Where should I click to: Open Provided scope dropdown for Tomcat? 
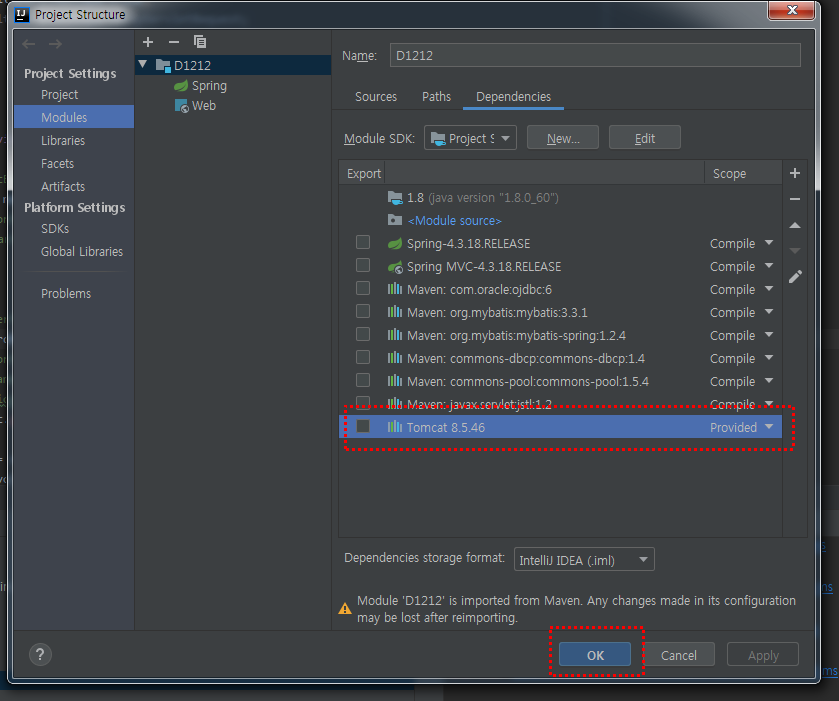pyautogui.click(x=769, y=427)
